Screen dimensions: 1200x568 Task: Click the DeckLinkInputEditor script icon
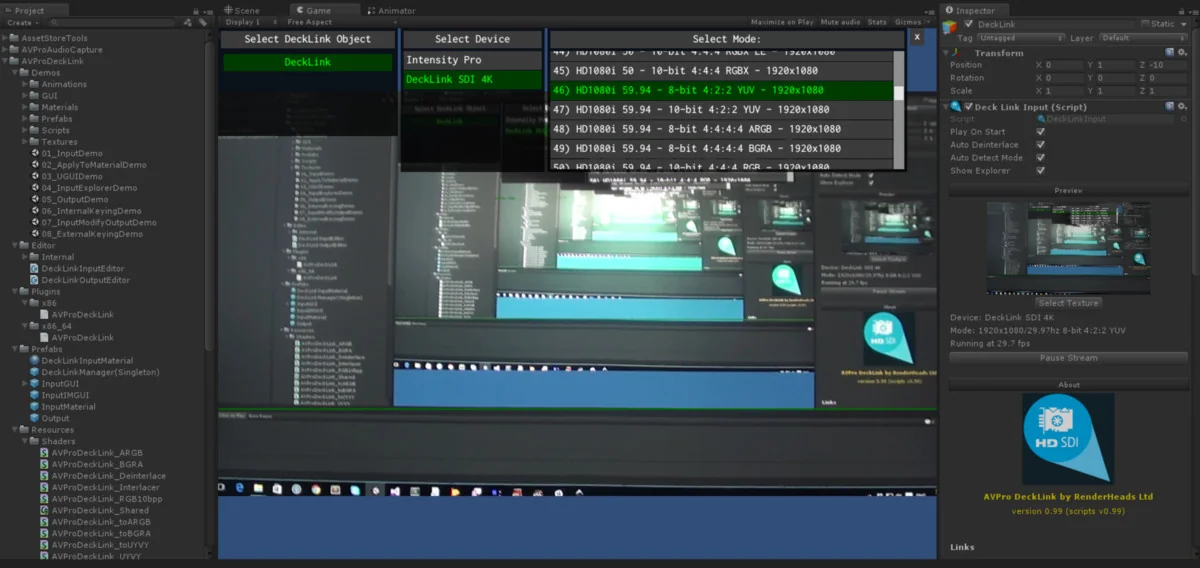pyautogui.click(x=34, y=268)
